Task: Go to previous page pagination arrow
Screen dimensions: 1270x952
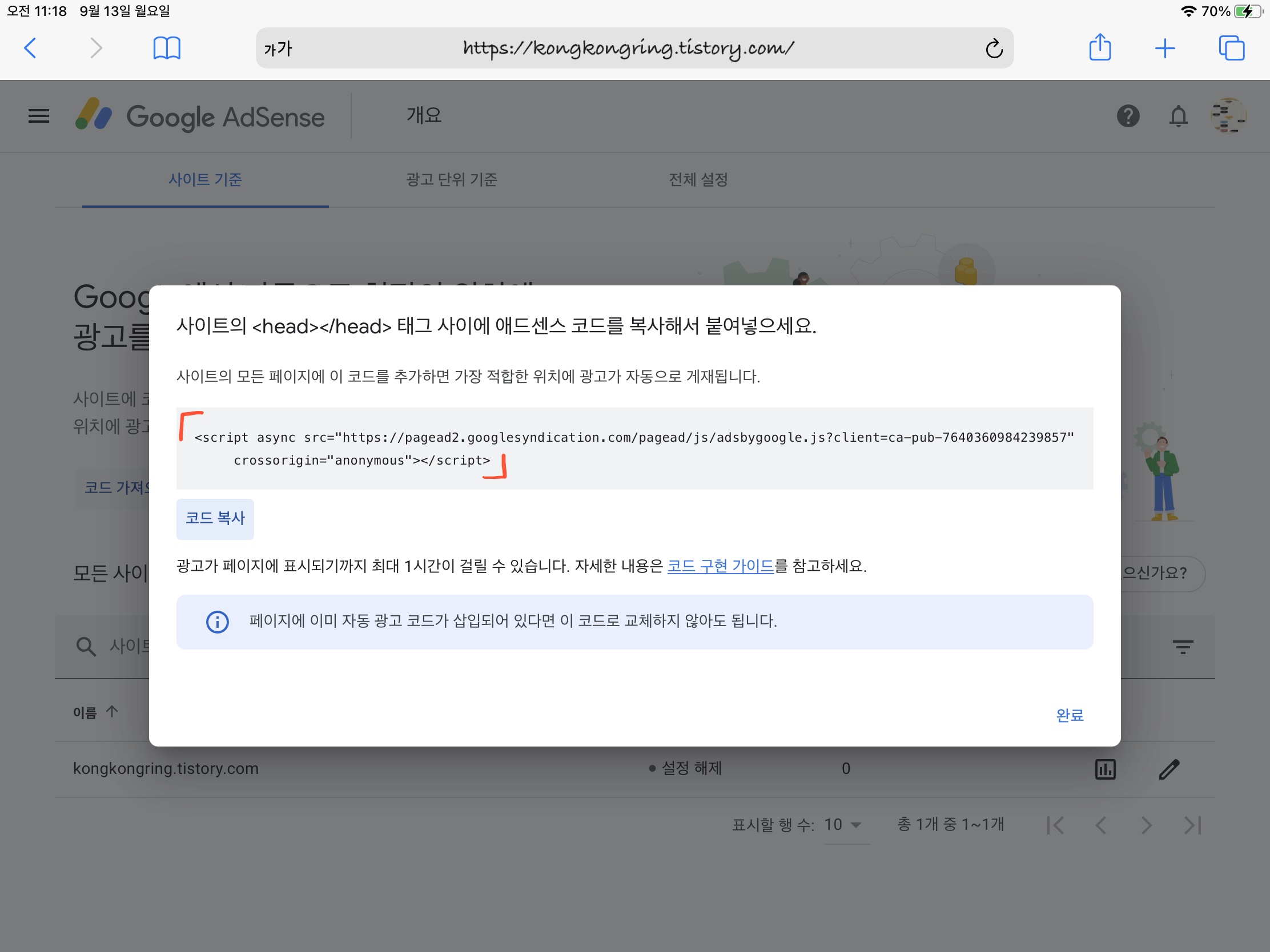Action: (1100, 825)
